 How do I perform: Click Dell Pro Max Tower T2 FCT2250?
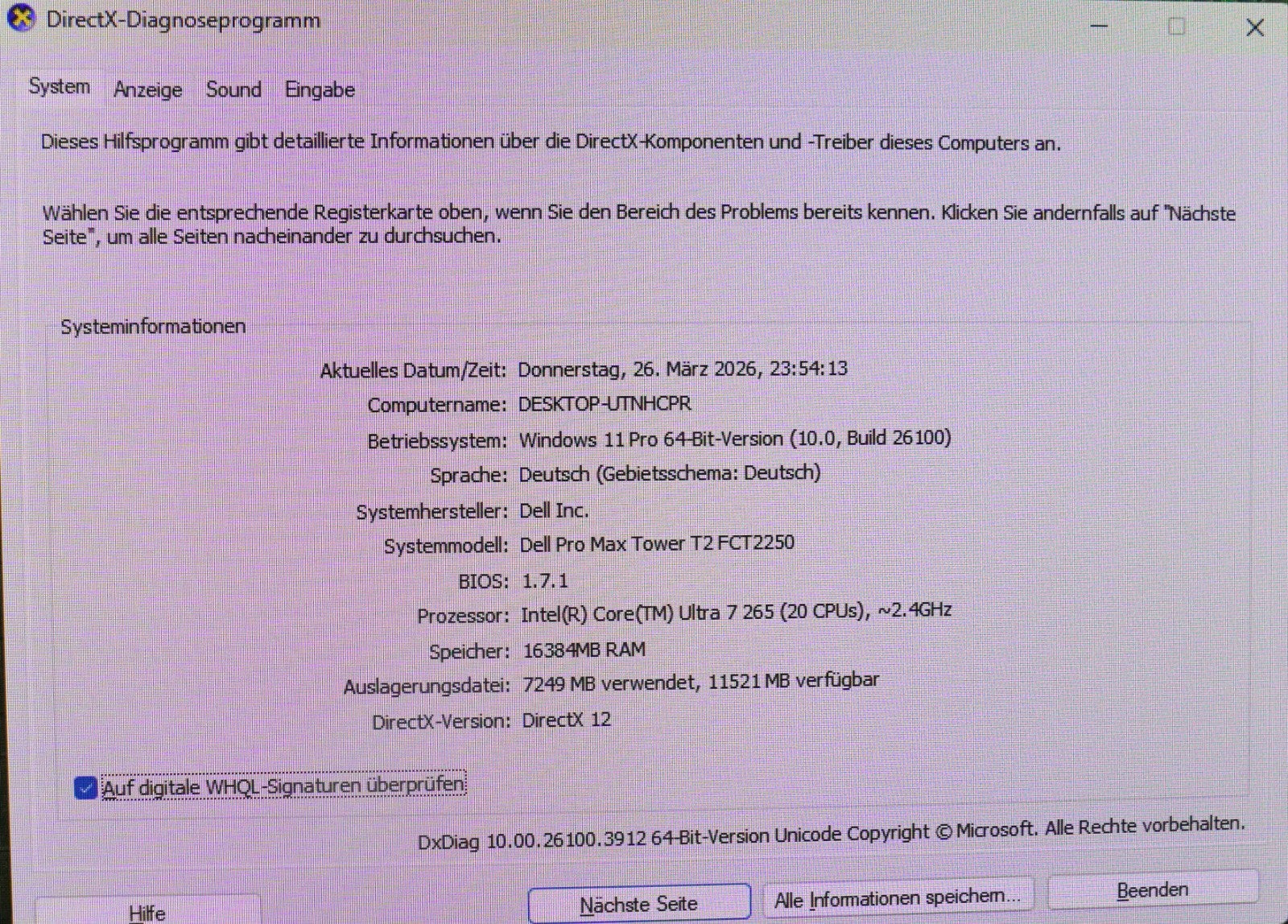point(657,544)
